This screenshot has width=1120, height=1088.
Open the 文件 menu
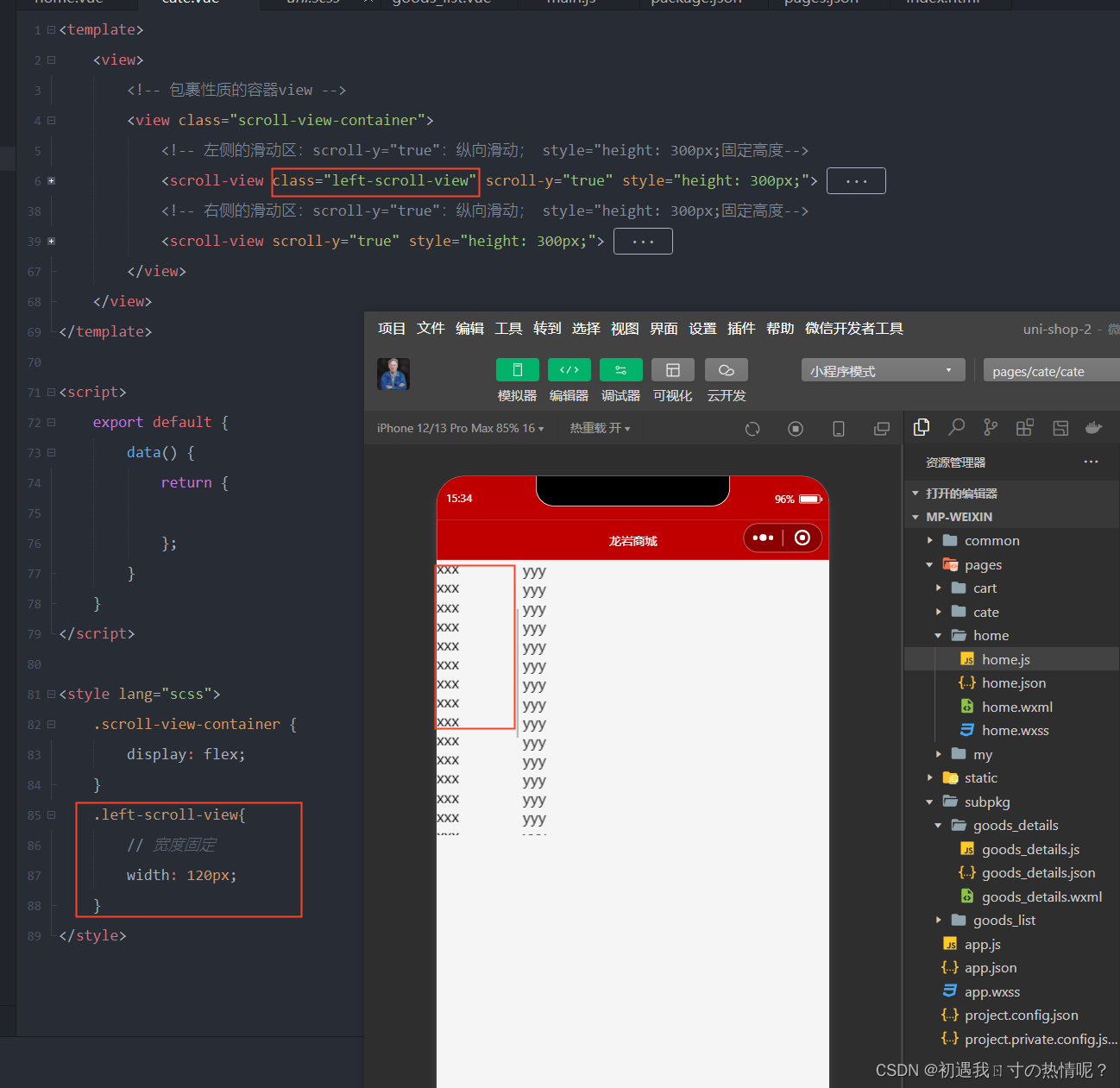pos(431,328)
